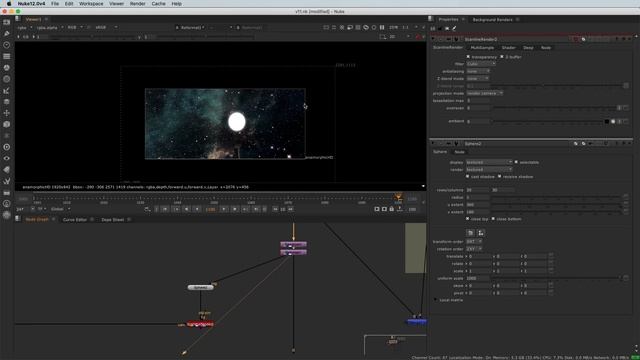Open the projection mode dropdown

click(x=485, y=93)
